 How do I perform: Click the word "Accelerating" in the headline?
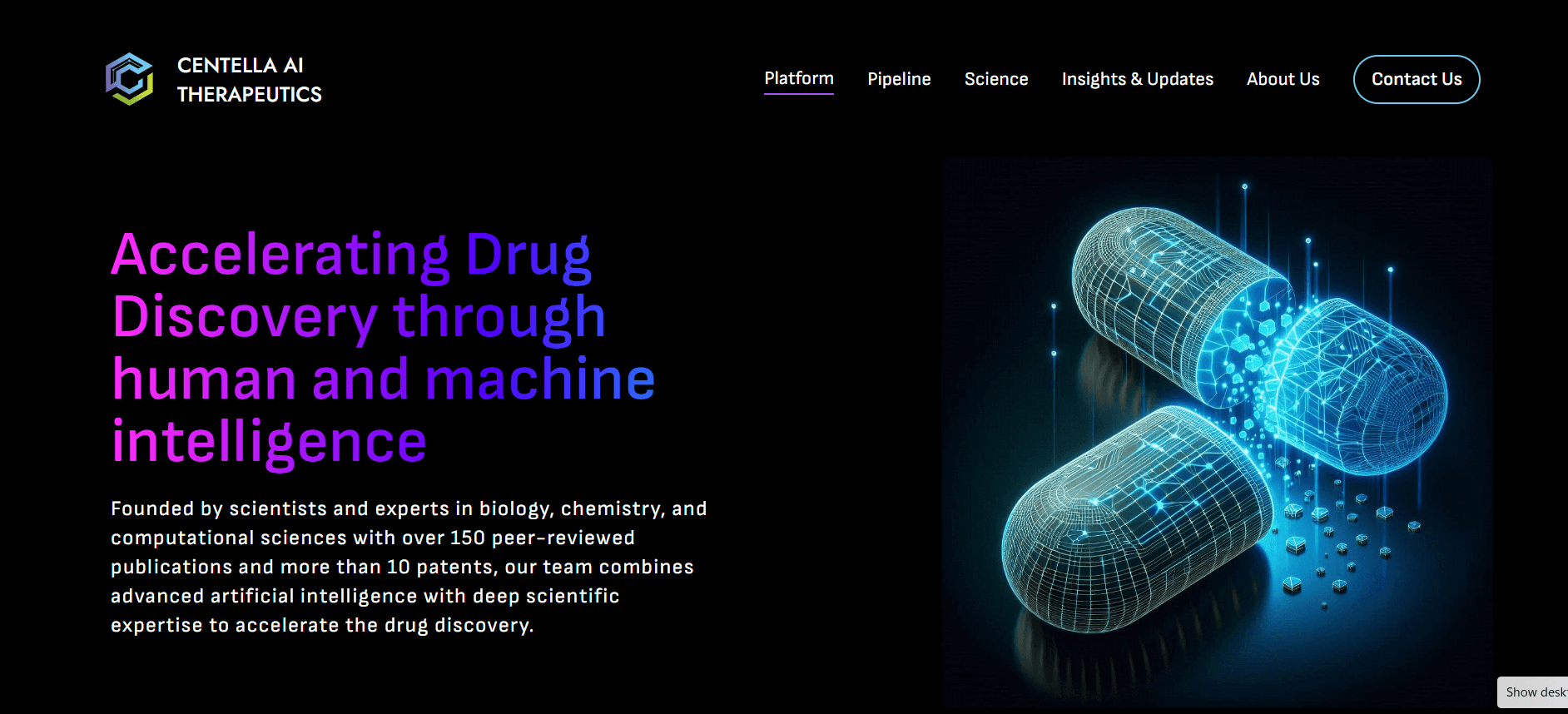(x=280, y=255)
